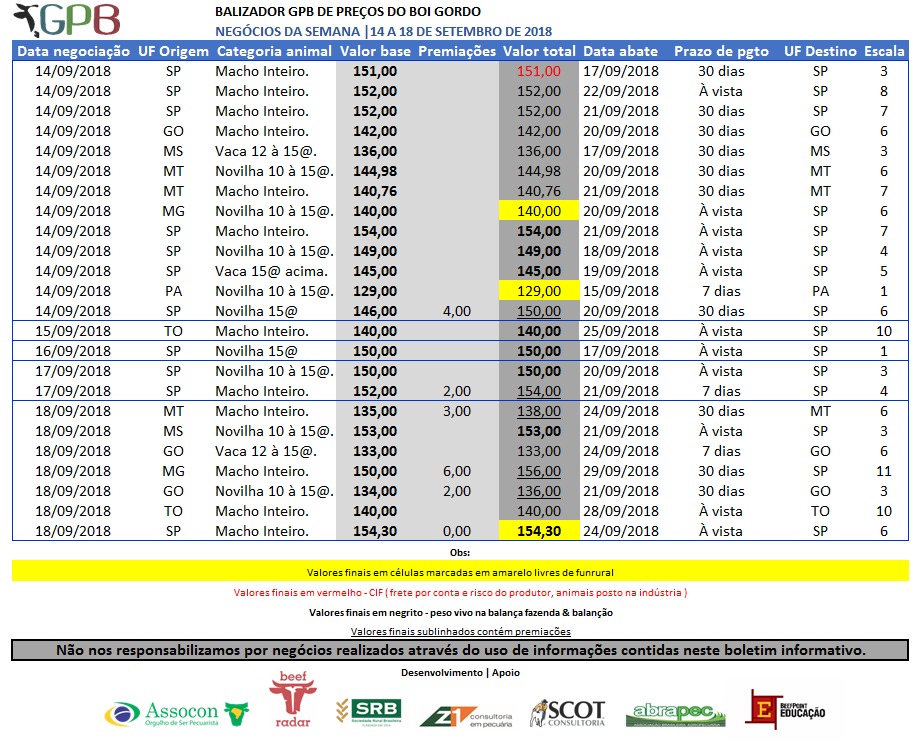Open the Assocon sponsor logo

177,713
